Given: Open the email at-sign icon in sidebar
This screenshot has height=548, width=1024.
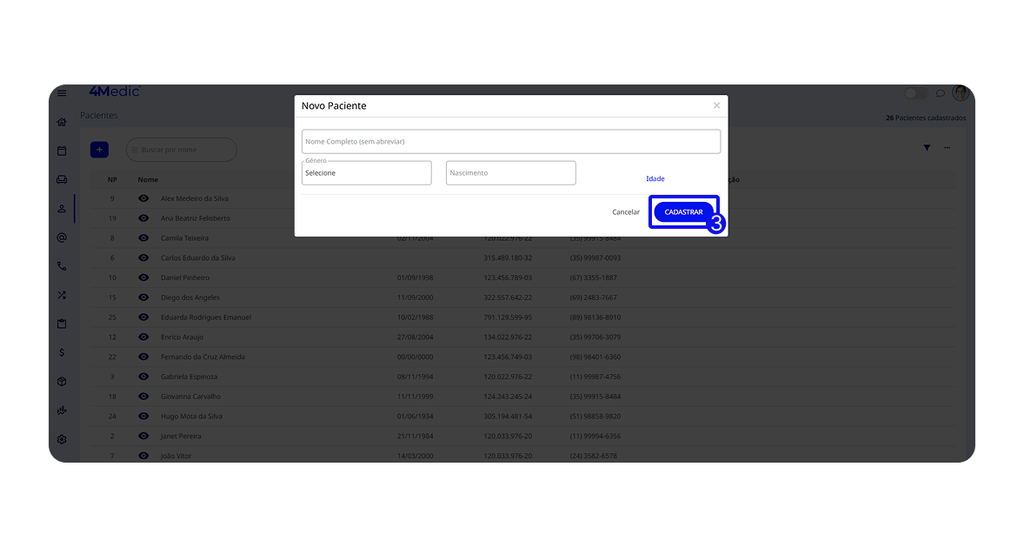Looking at the screenshot, I should [x=62, y=238].
